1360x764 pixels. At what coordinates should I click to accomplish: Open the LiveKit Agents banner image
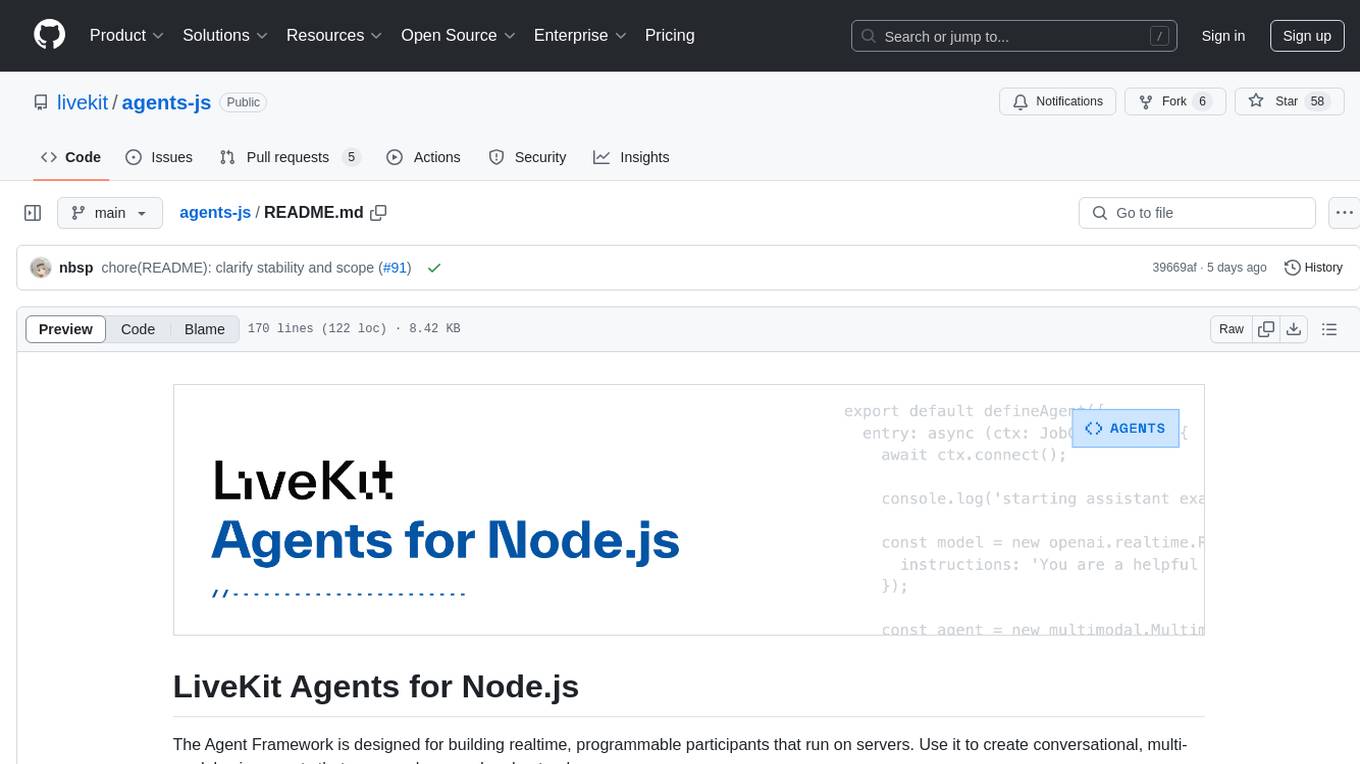[x=689, y=510]
